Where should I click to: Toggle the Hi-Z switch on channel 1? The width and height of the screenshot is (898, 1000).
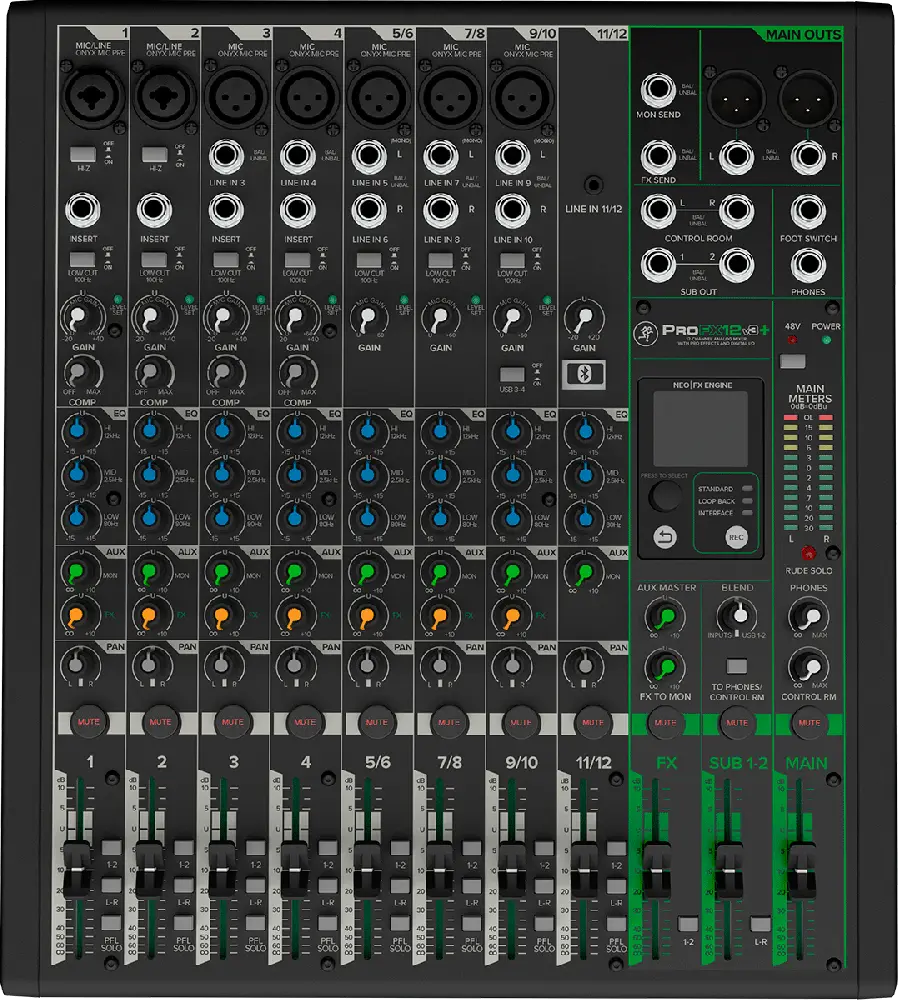click(x=82, y=154)
